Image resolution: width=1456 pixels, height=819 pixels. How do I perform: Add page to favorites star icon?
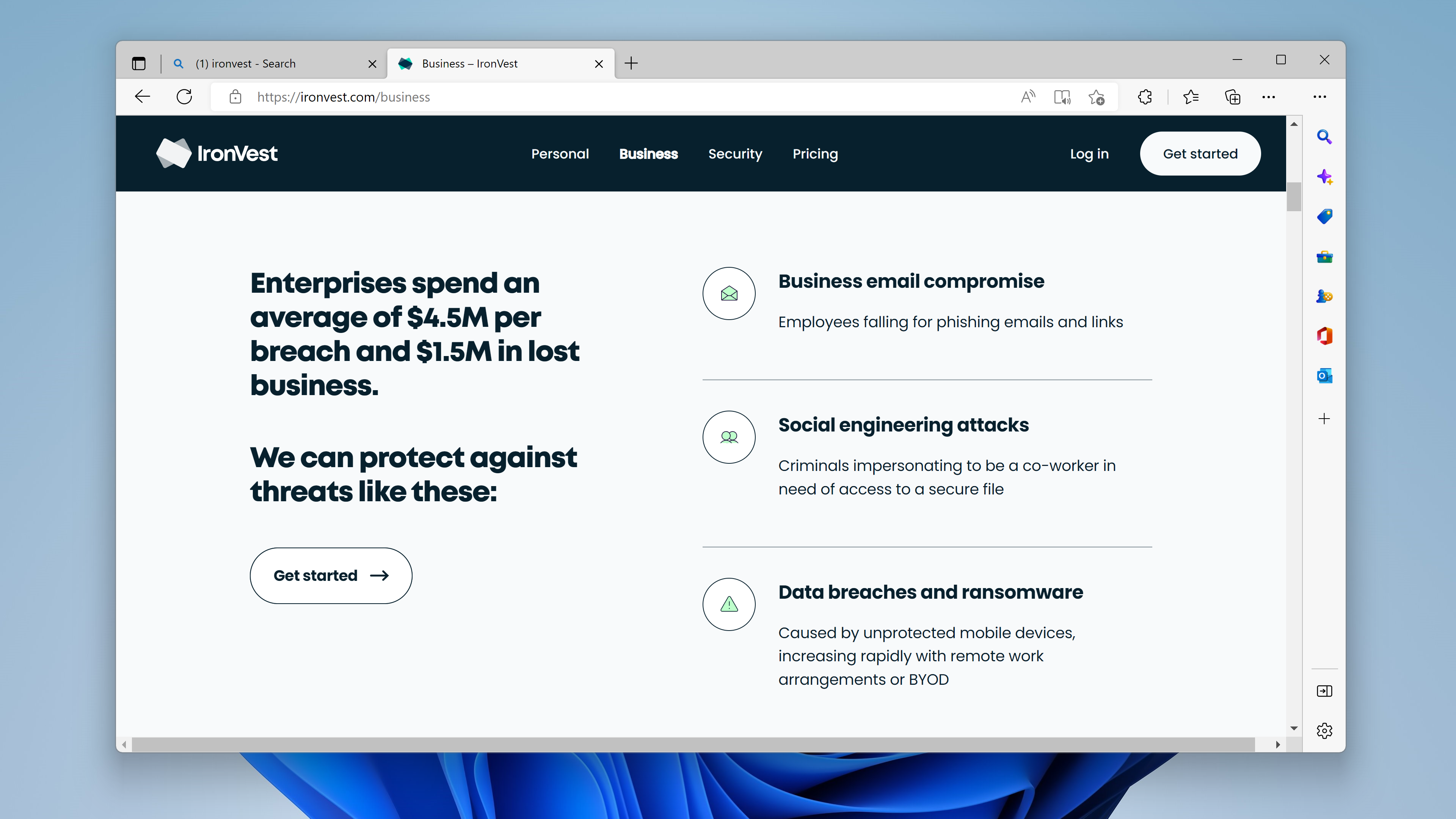point(1097,97)
